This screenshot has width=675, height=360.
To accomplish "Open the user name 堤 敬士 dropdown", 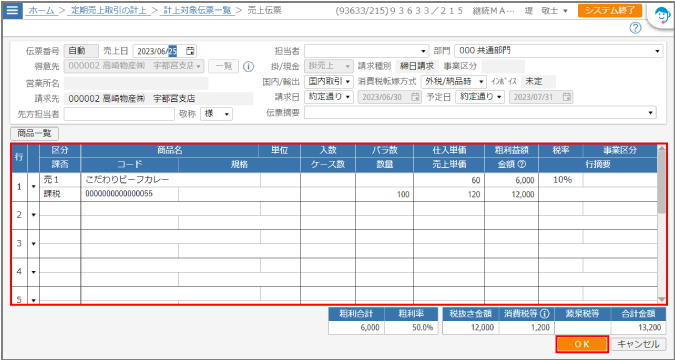I will click(547, 11).
